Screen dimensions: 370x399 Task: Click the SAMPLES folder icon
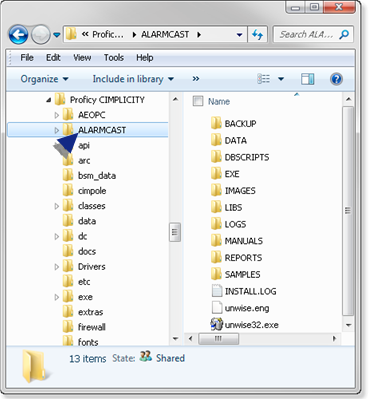[216, 274]
